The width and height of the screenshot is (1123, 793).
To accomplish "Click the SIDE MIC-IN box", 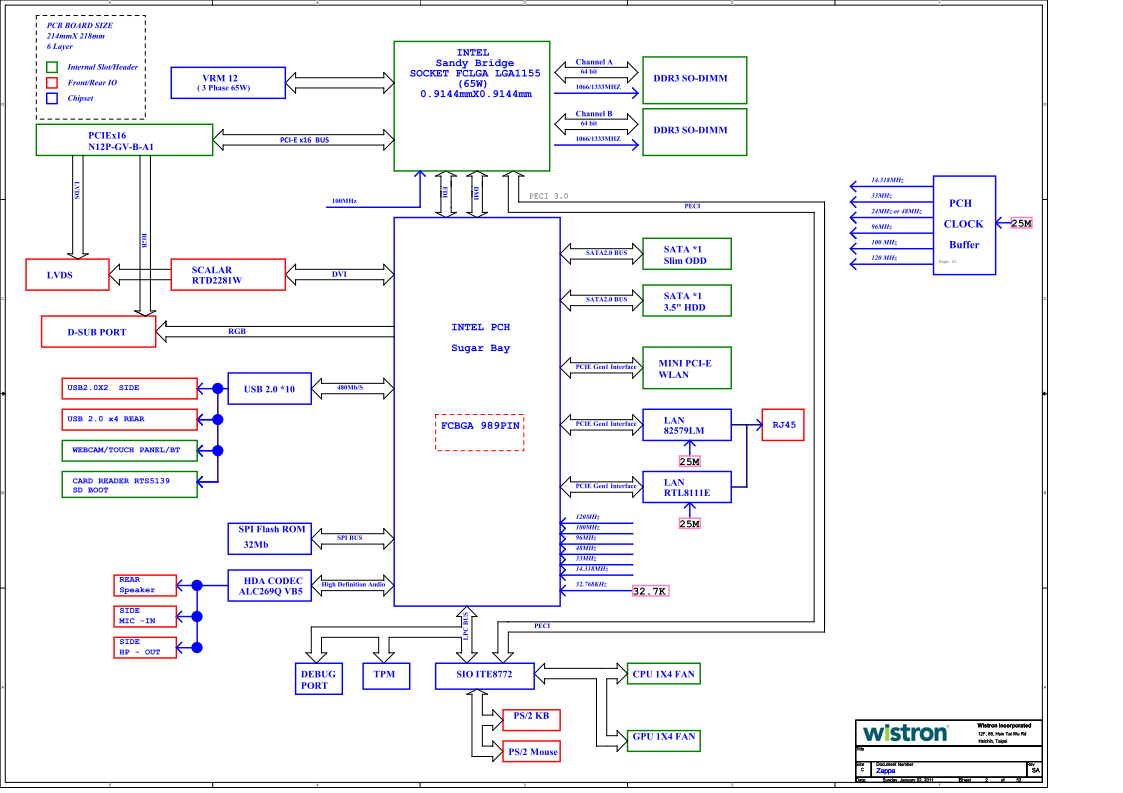I will (145, 616).
